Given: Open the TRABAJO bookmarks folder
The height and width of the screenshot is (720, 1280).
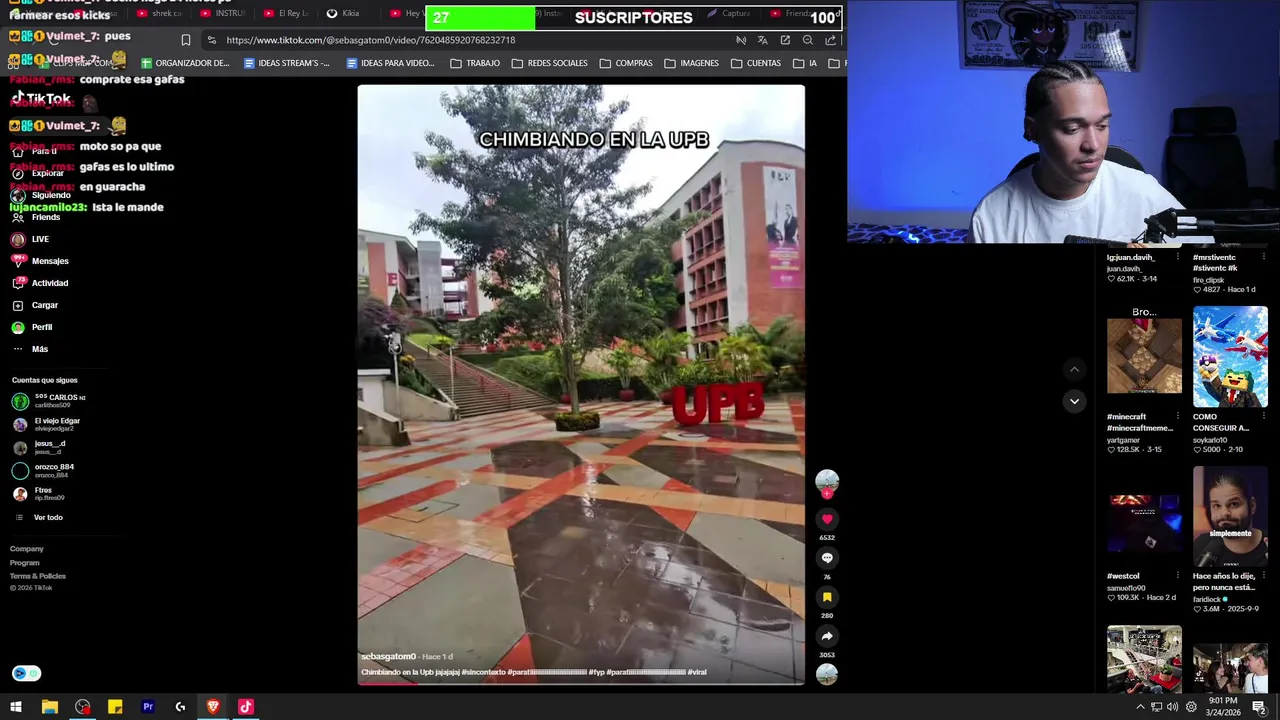Looking at the screenshot, I should (475, 63).
